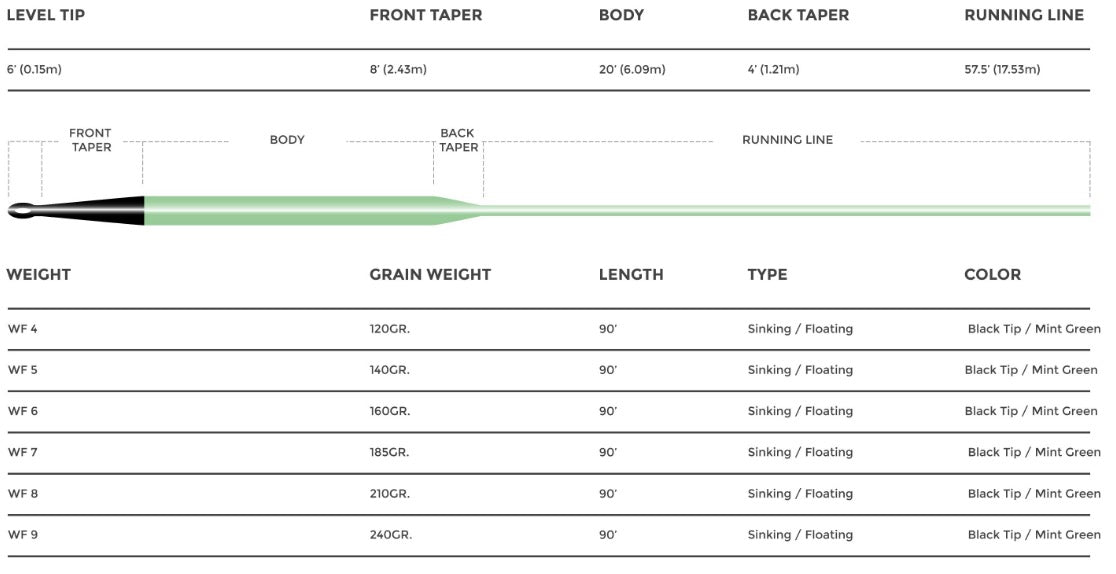Click the WF 9 Black Tip / Mint Green color
Image resolution: width=1116 pixels, height=574 pixels.
tap(1034, 535)
